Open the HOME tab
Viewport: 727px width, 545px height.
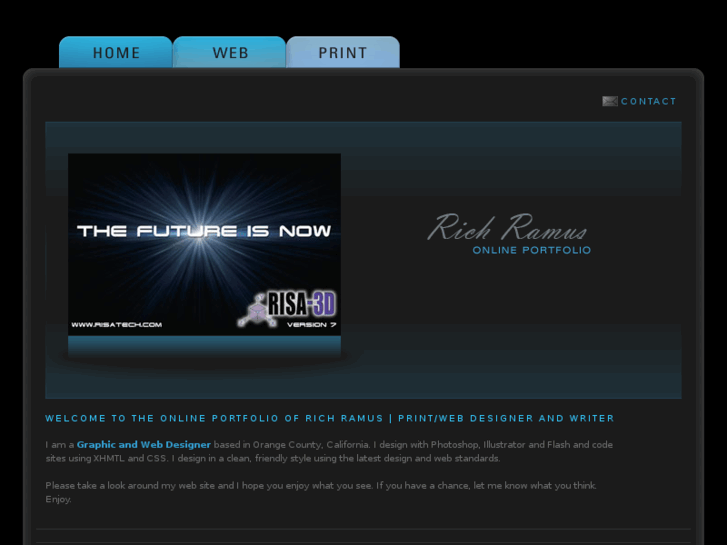pos(115,52)
